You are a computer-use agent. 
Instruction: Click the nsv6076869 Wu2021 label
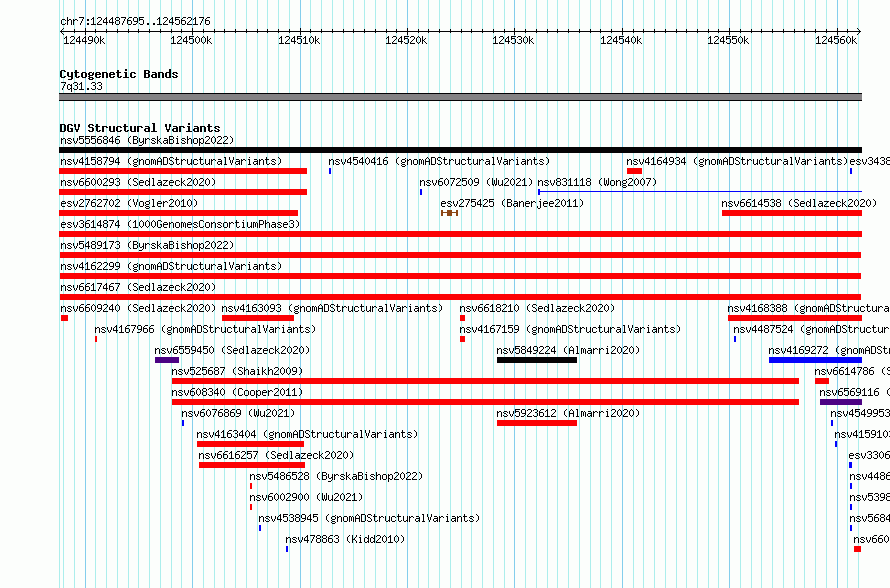click(238, 413)
